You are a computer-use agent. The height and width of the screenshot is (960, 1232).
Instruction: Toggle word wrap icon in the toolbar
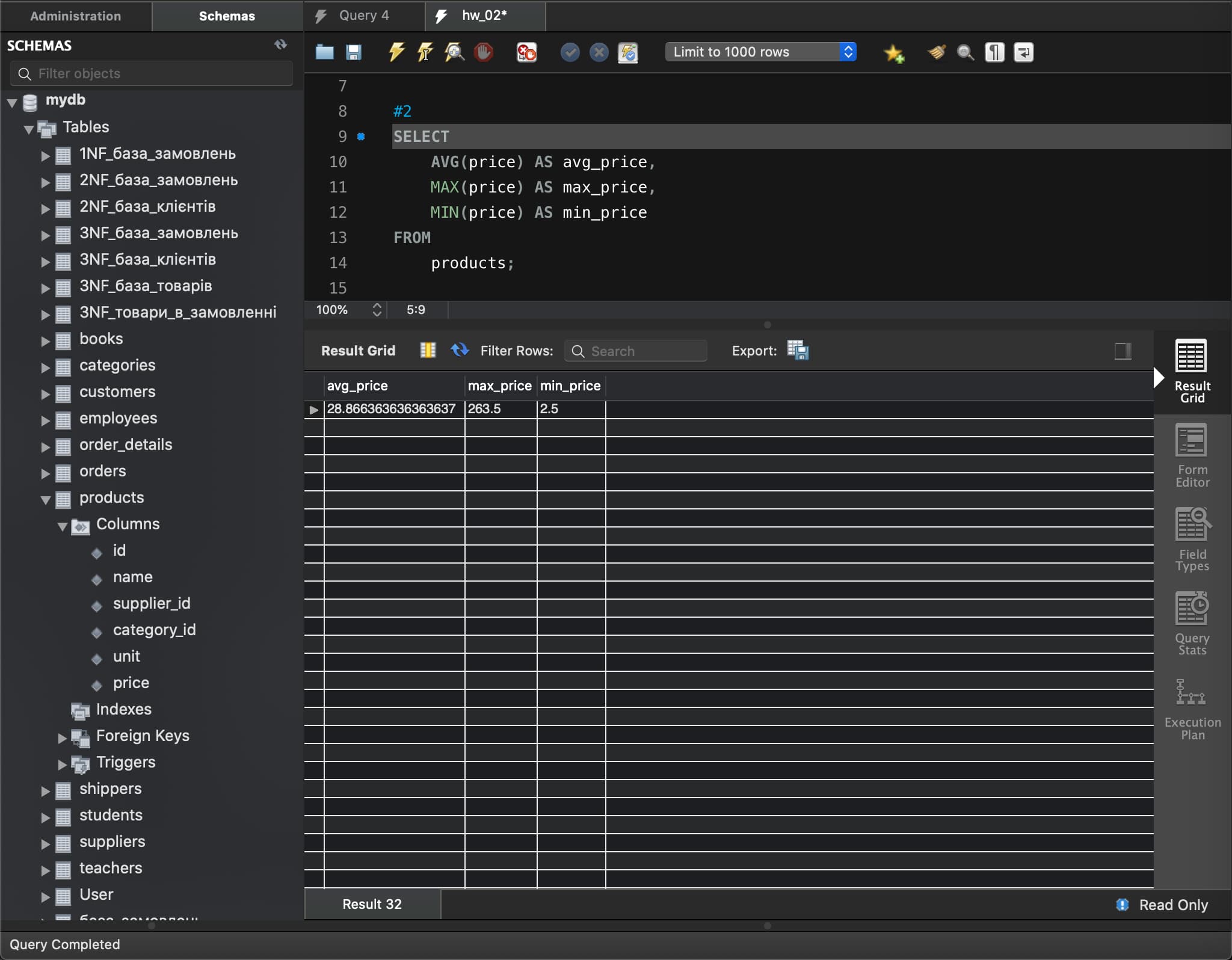(x=1023, y=52)
